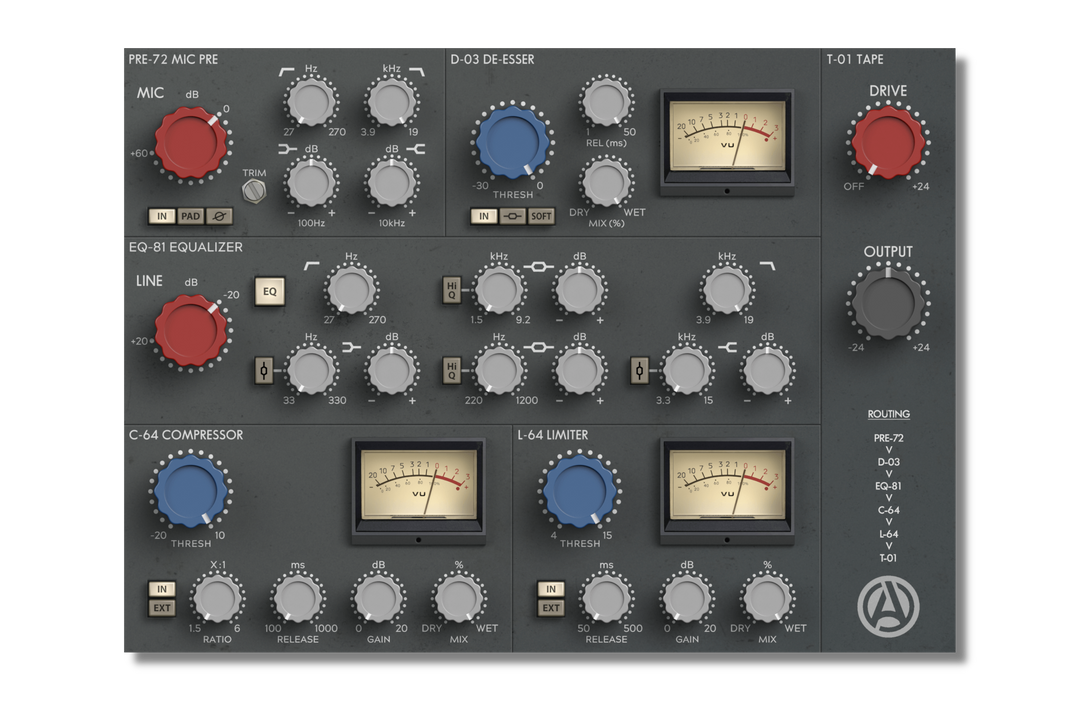
Task: Click PRE-72 low-pass kHz knob (3.9-19)
Action: [391, 101]
